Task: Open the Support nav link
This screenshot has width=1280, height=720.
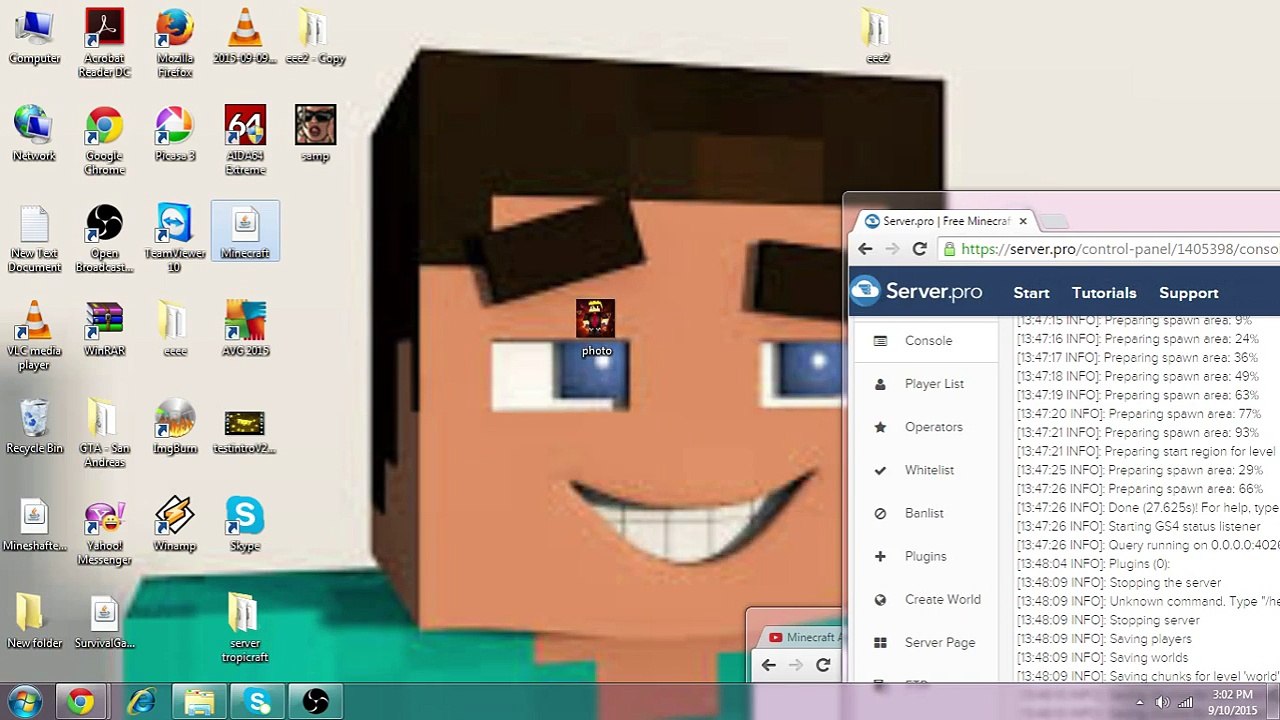Action: click(x=1188, y=293)
